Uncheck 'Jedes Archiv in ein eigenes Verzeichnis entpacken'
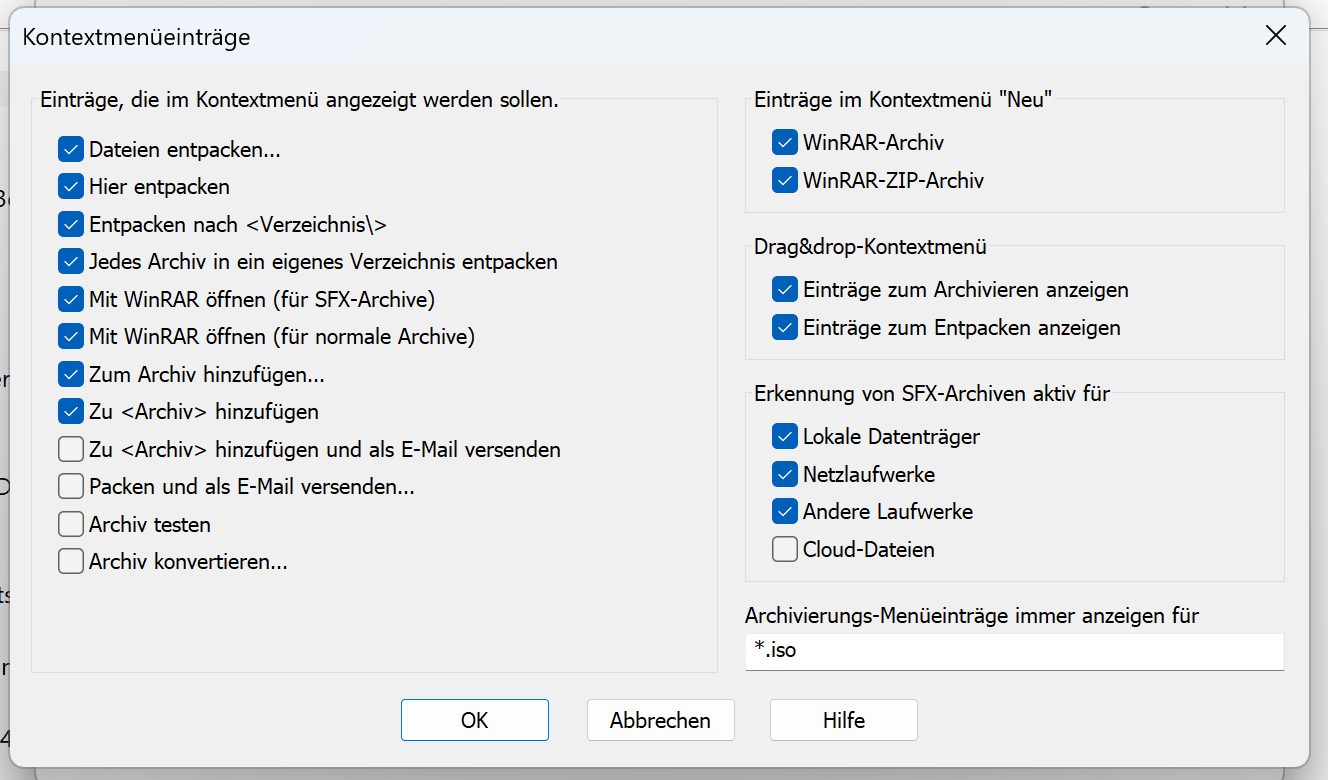1328x780 pixels. 71,262
